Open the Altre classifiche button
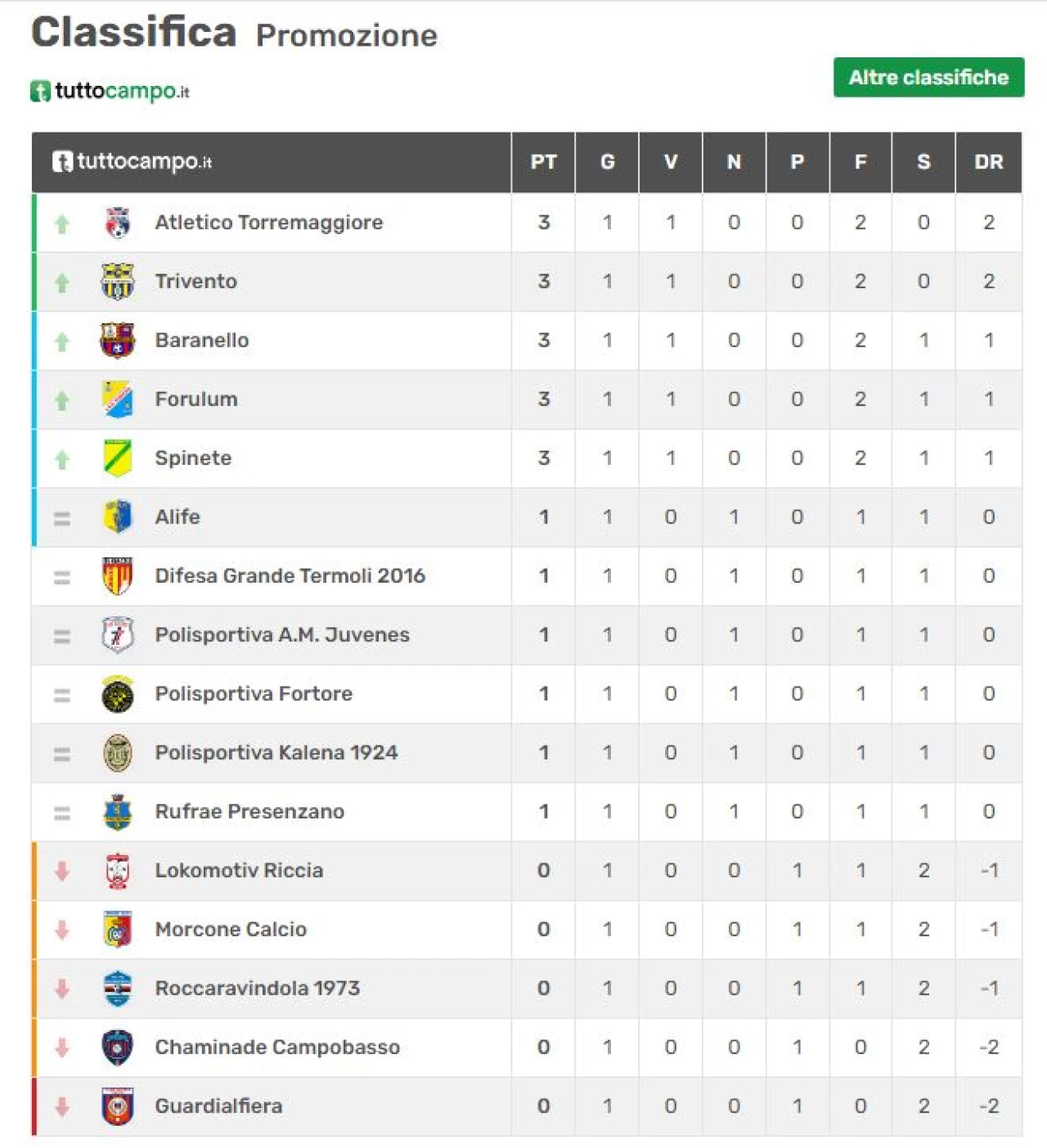This screenshot has width=1047, height=1148. tap(928, 78)
